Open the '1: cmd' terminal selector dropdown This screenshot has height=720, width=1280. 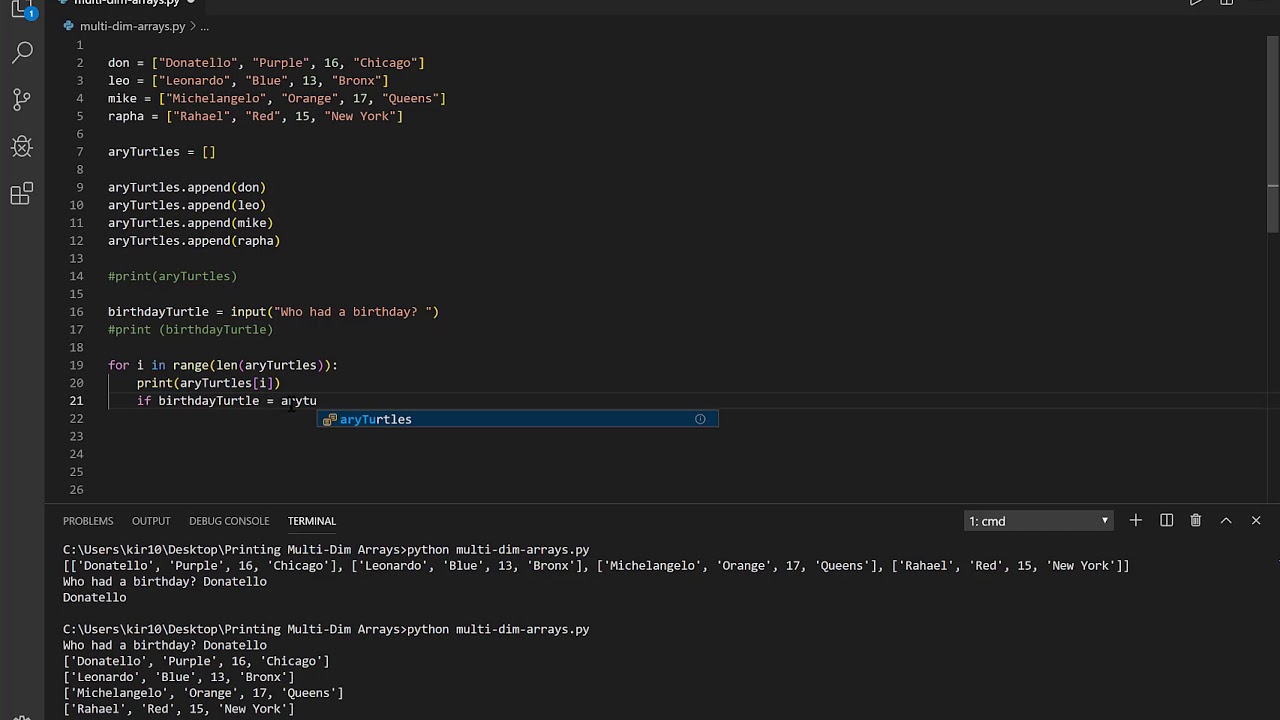click(1038, 521)
